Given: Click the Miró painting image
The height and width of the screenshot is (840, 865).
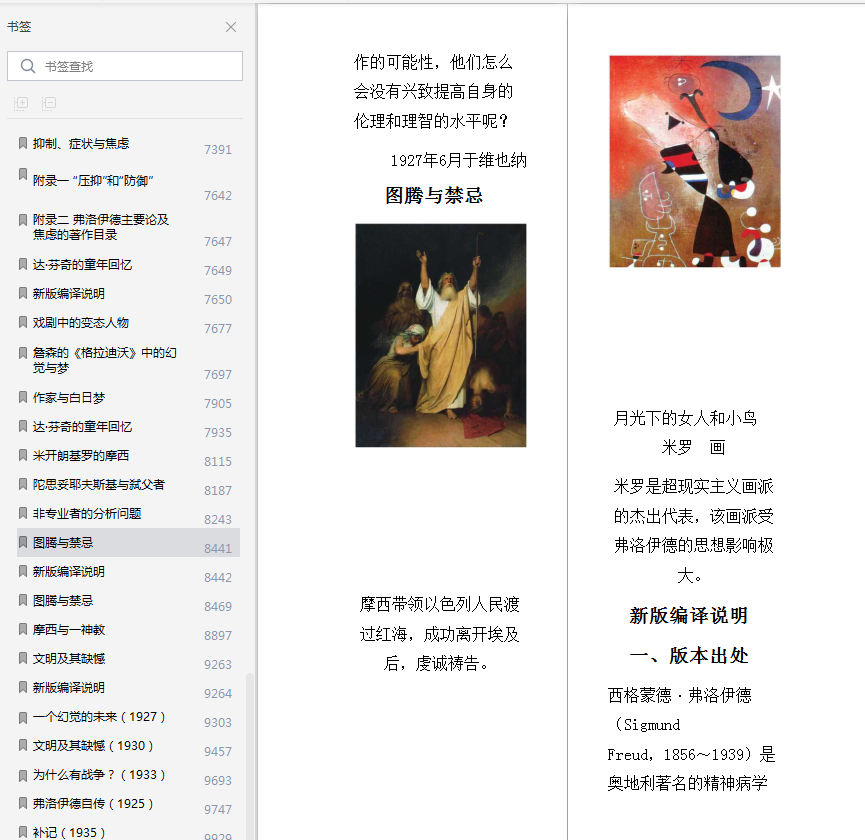Looking at the screenshot, I should point(695,161).
